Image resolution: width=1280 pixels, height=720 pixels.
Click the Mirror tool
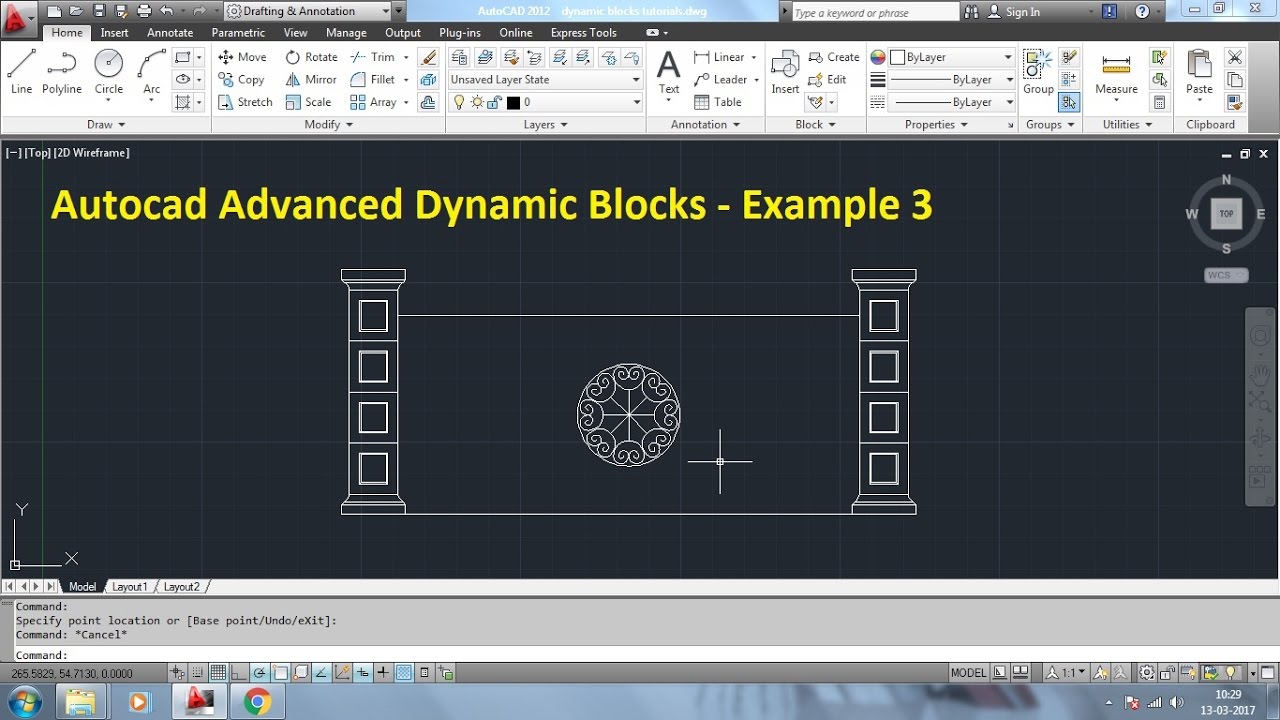pyautogui.click(x=311, y=79)
